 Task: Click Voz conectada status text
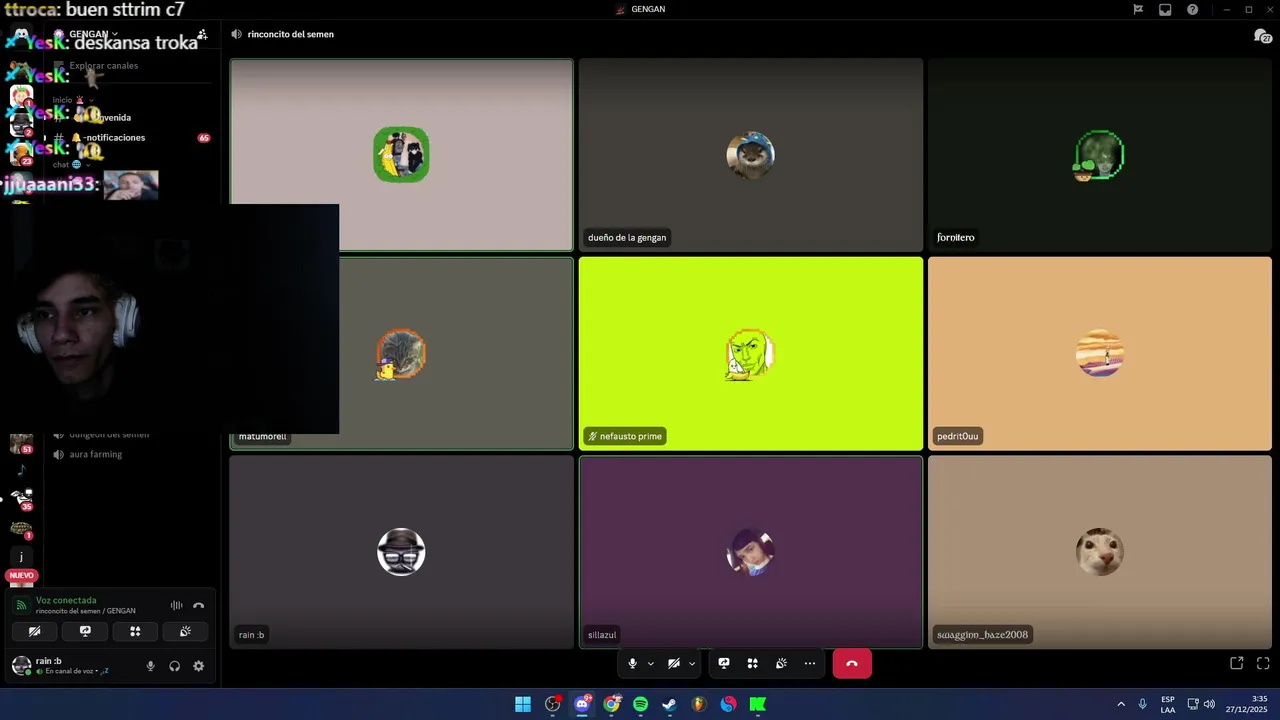(x=66, y=600)
